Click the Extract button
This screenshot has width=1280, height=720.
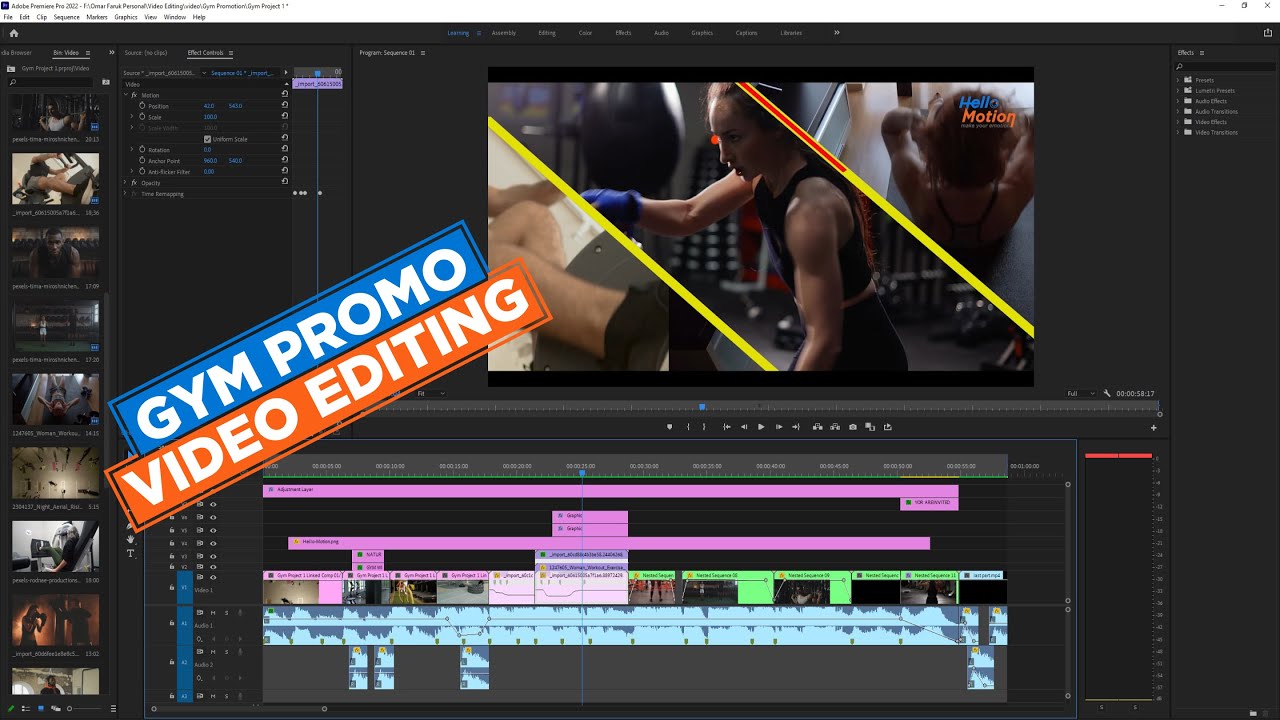point(835,427)
